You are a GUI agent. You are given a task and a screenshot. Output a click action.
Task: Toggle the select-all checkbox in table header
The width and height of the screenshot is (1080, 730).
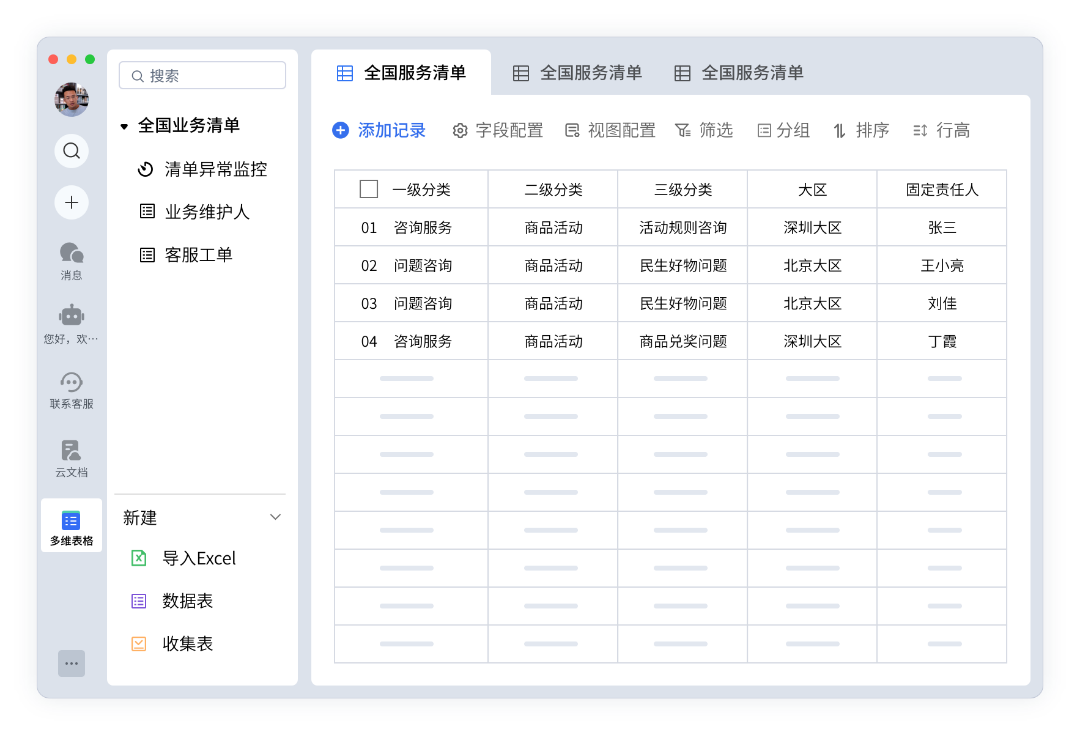point(368,189)
